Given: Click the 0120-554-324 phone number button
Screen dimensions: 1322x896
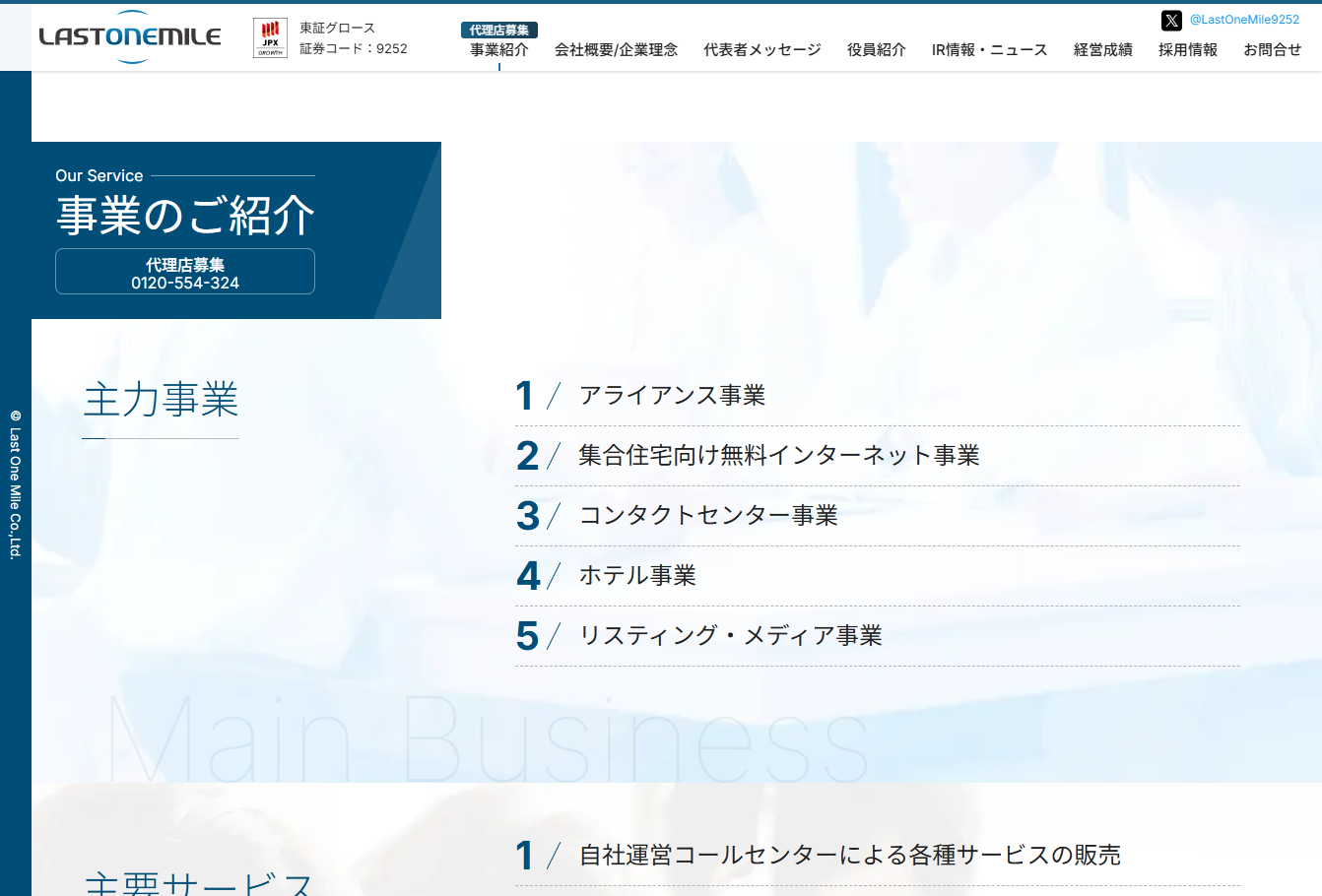Looking at the screenshot, I should [x=184, y=271].
